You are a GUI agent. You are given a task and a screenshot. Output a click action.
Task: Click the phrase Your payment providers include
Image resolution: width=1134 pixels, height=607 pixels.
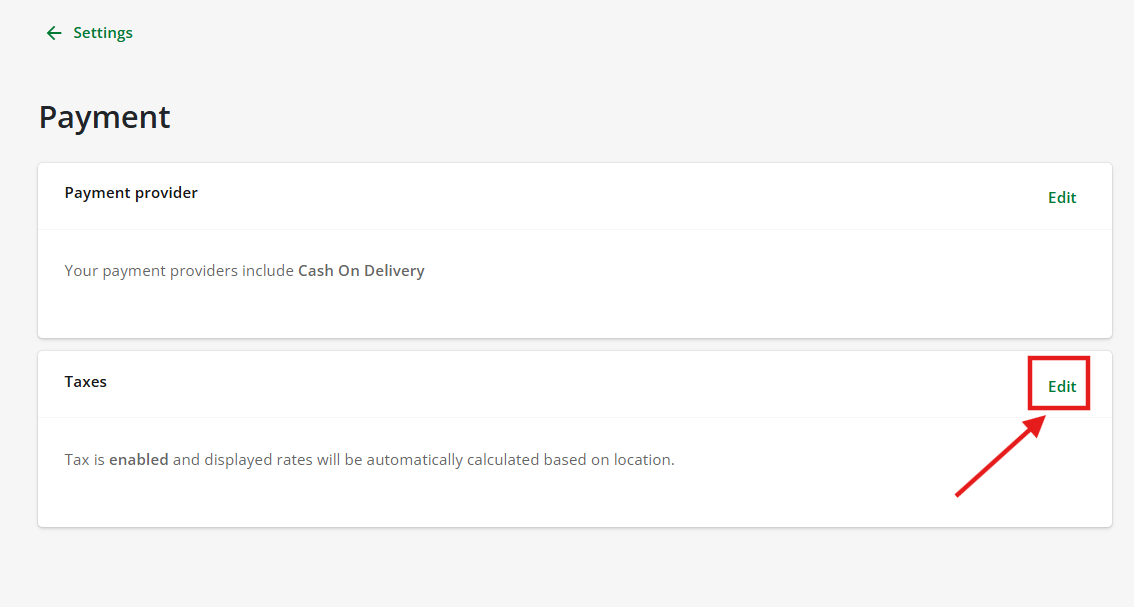pyautogui.click(x=179, y=271)
